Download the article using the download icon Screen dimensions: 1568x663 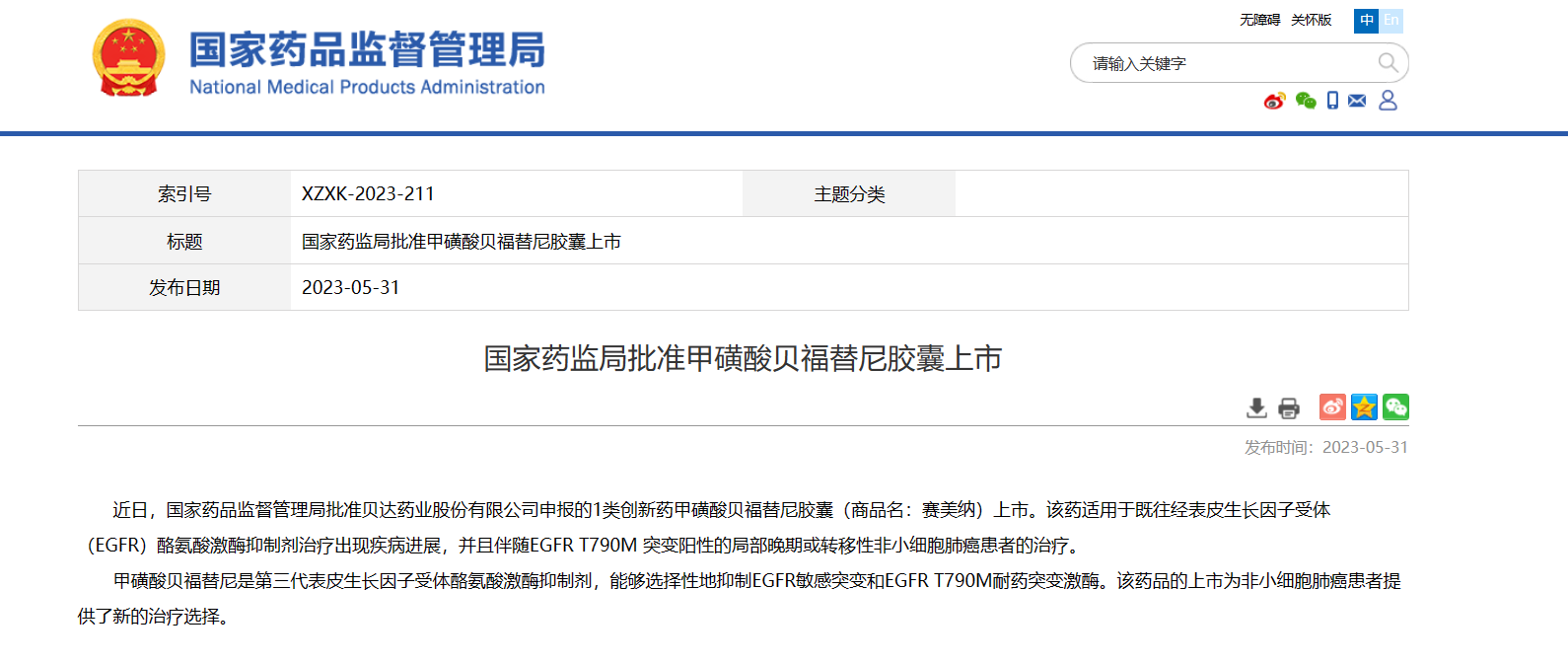pos(1256,407)
